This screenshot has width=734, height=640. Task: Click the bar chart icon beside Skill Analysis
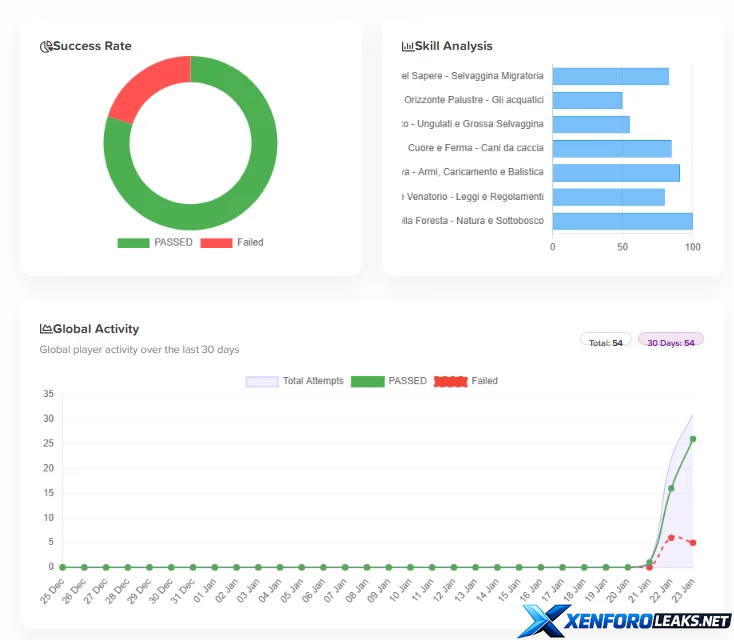click(x=408, y=46)
